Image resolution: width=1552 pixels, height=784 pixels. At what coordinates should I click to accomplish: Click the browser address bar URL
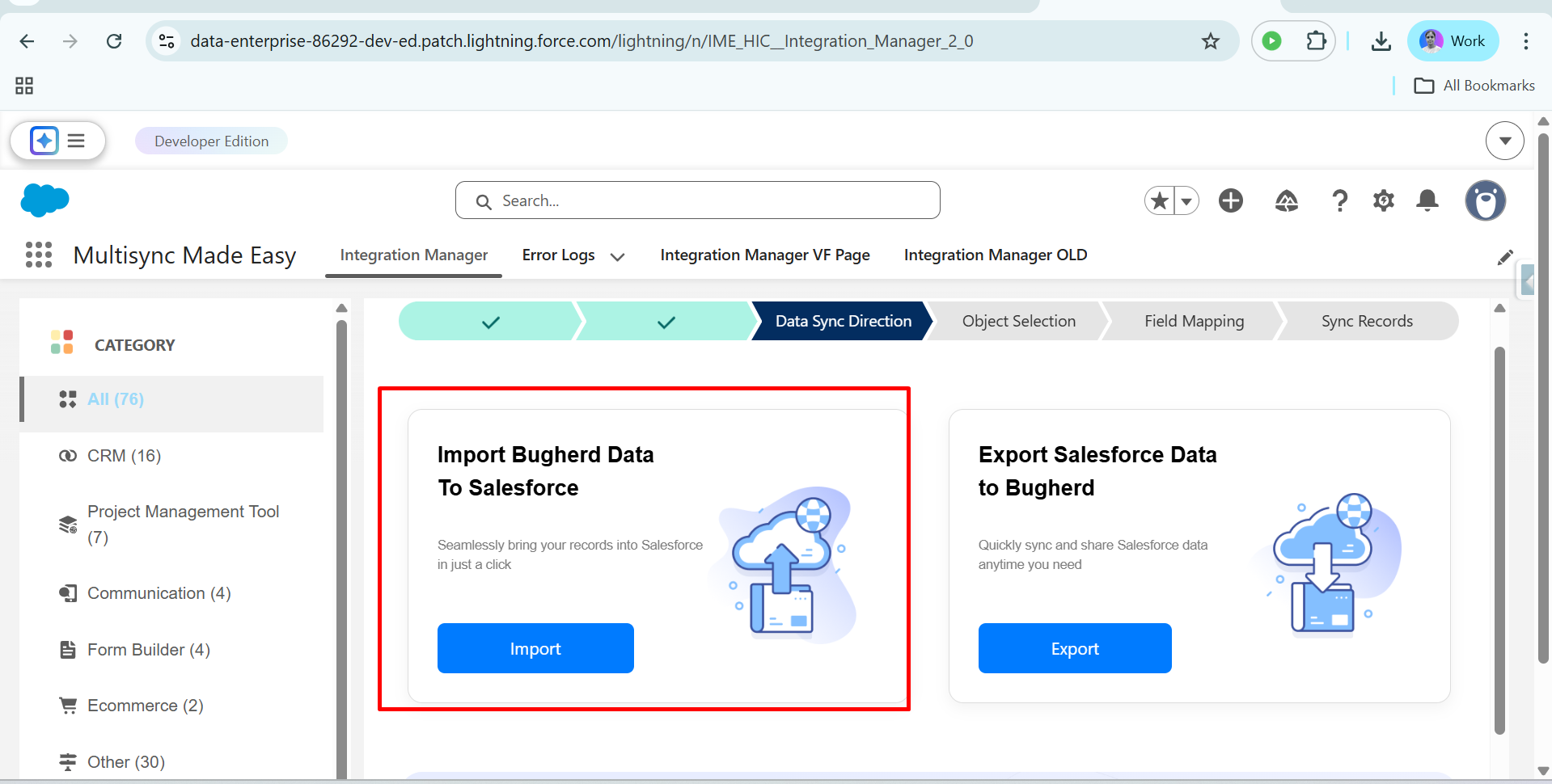coord(581,41)
